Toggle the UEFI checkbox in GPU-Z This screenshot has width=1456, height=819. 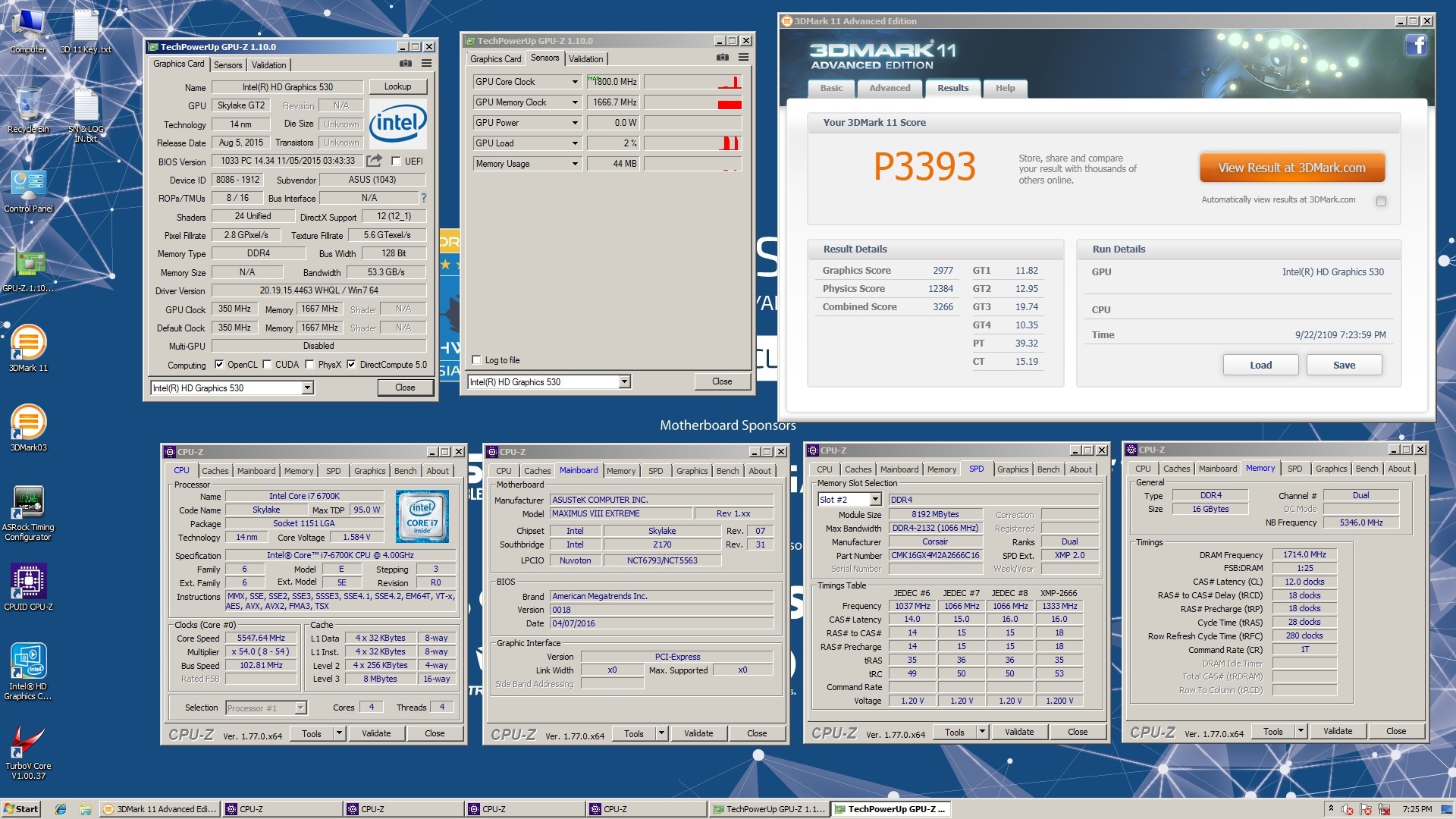(x=396, y=161)
